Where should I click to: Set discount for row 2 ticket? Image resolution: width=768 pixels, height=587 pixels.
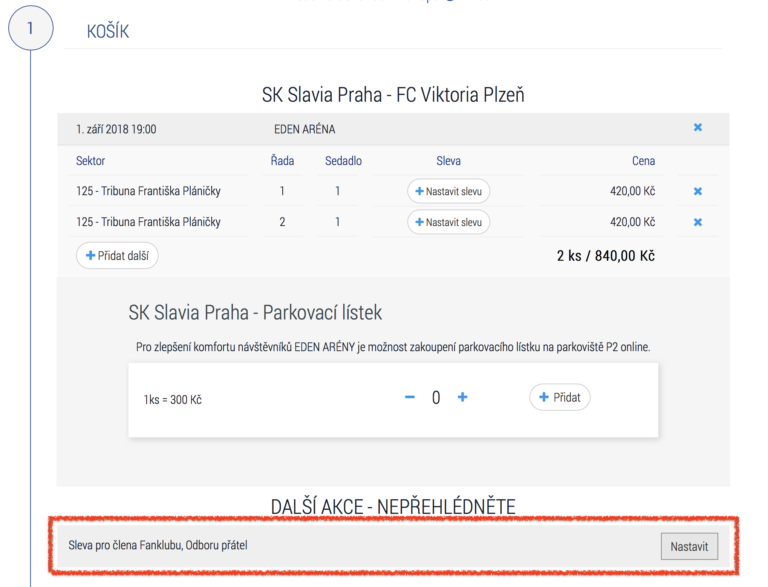(x=448, y=222)
